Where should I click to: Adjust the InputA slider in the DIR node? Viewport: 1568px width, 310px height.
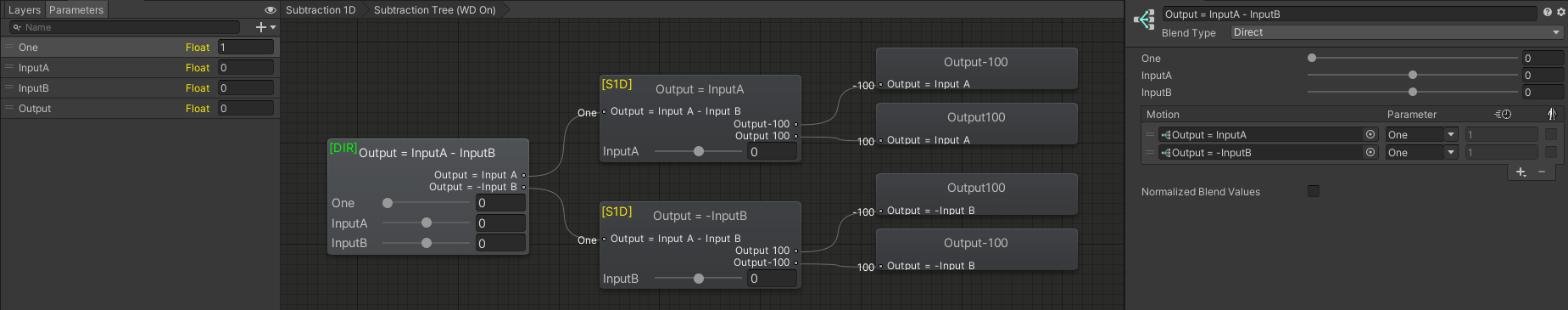[426, 223]
